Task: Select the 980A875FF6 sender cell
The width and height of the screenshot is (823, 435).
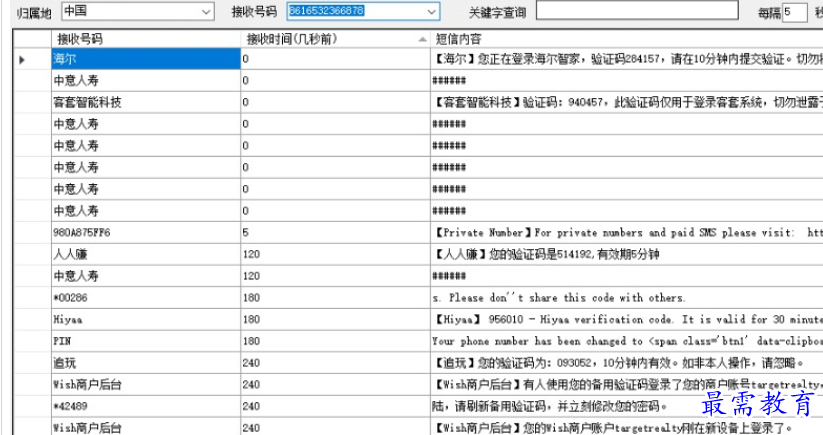Action: (146, 232)
